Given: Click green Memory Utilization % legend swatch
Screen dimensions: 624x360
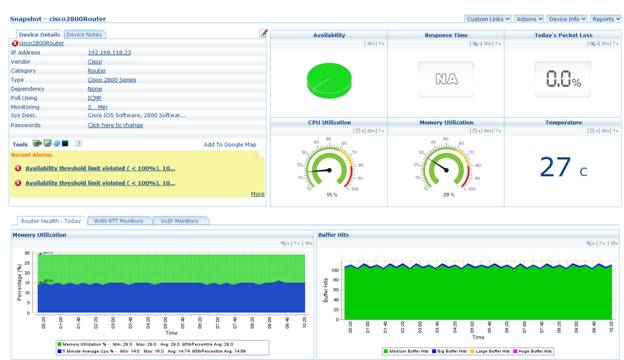Looking at the screenshot, I should 60,344.
